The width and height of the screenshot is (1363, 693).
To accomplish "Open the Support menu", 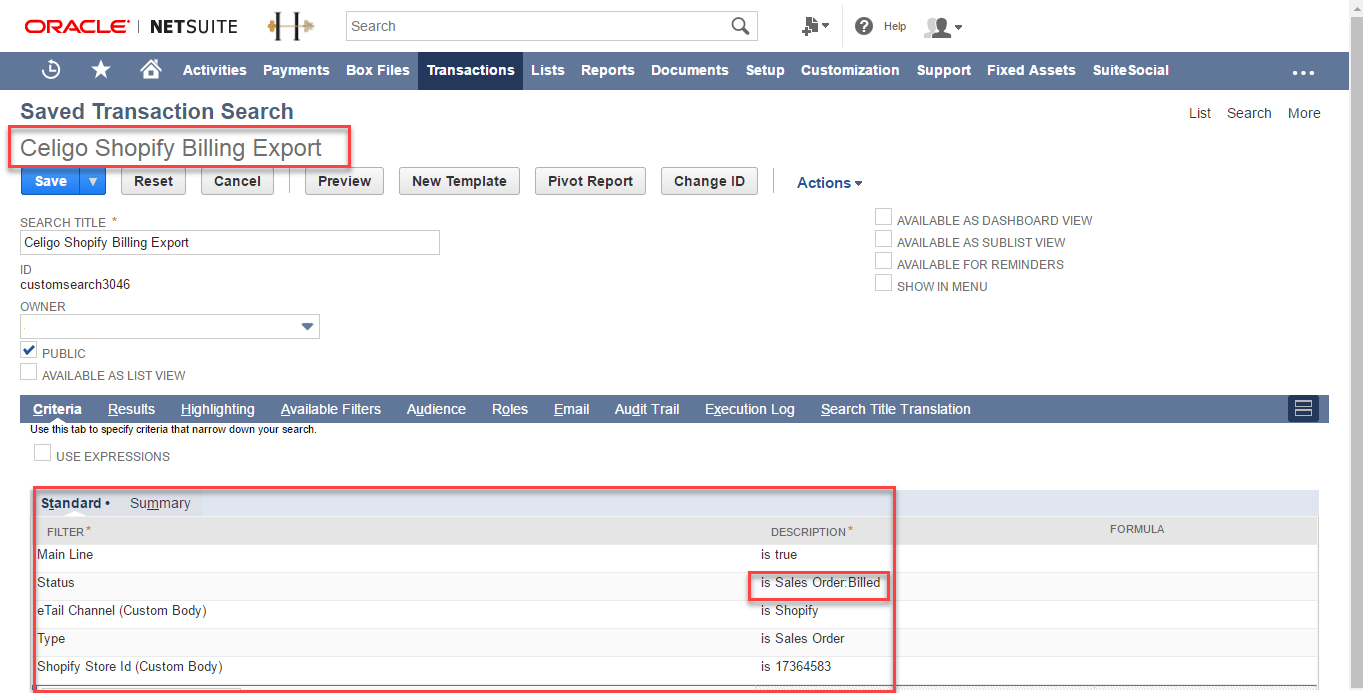I will click(944, 70).
